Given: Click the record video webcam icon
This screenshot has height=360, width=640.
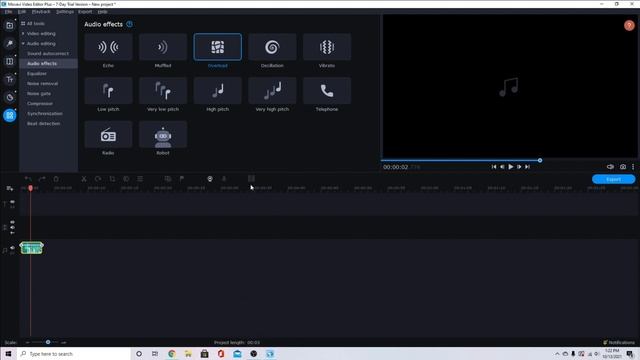Looking at the screenshot, I should (210, 179).
